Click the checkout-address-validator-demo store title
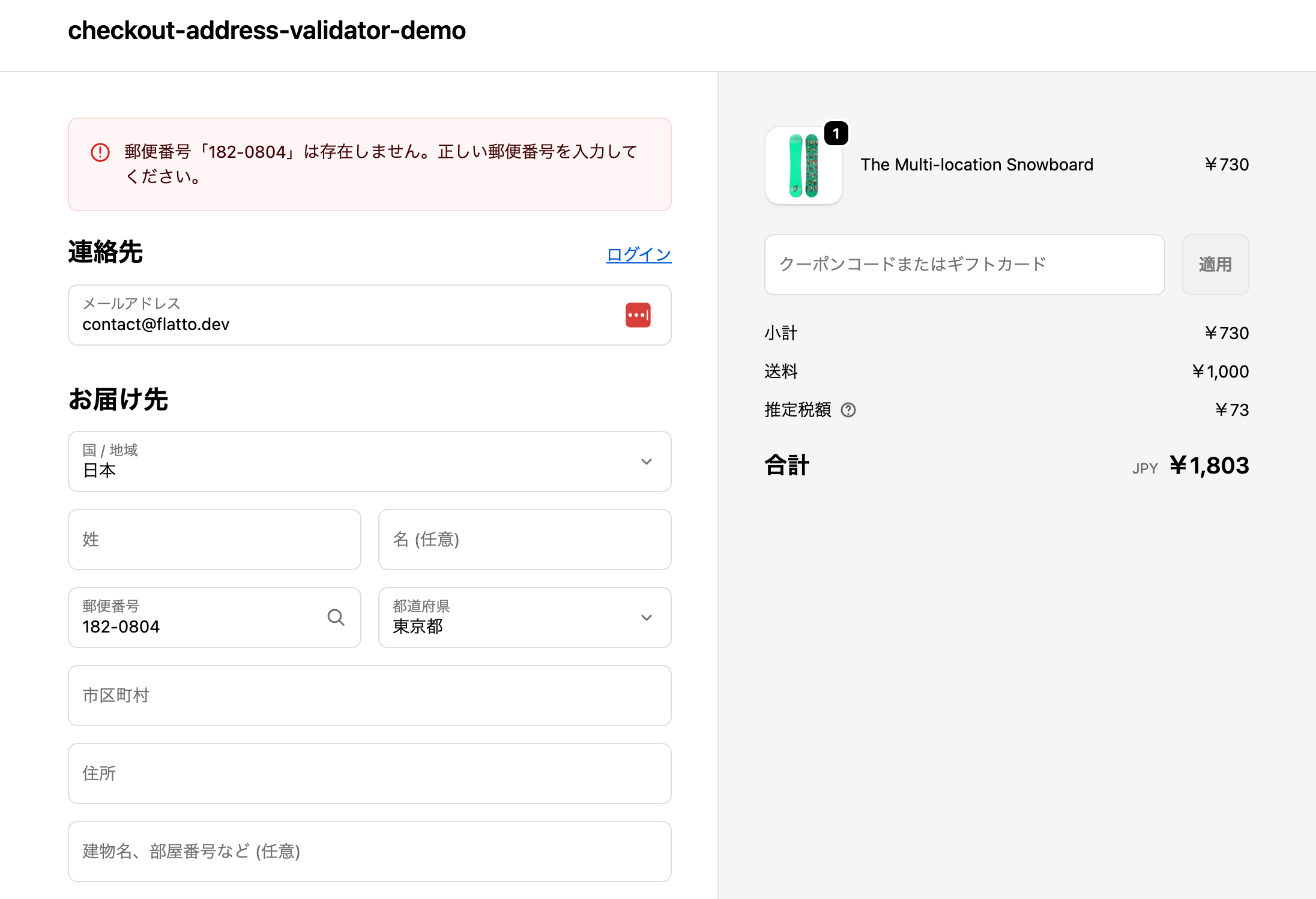1316x899 pixels. [x=267, y=31]
